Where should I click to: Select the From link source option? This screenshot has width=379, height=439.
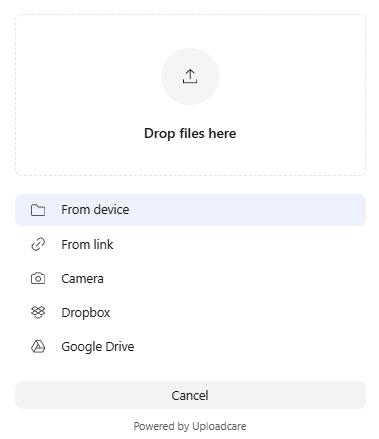(x=190, y=244)
